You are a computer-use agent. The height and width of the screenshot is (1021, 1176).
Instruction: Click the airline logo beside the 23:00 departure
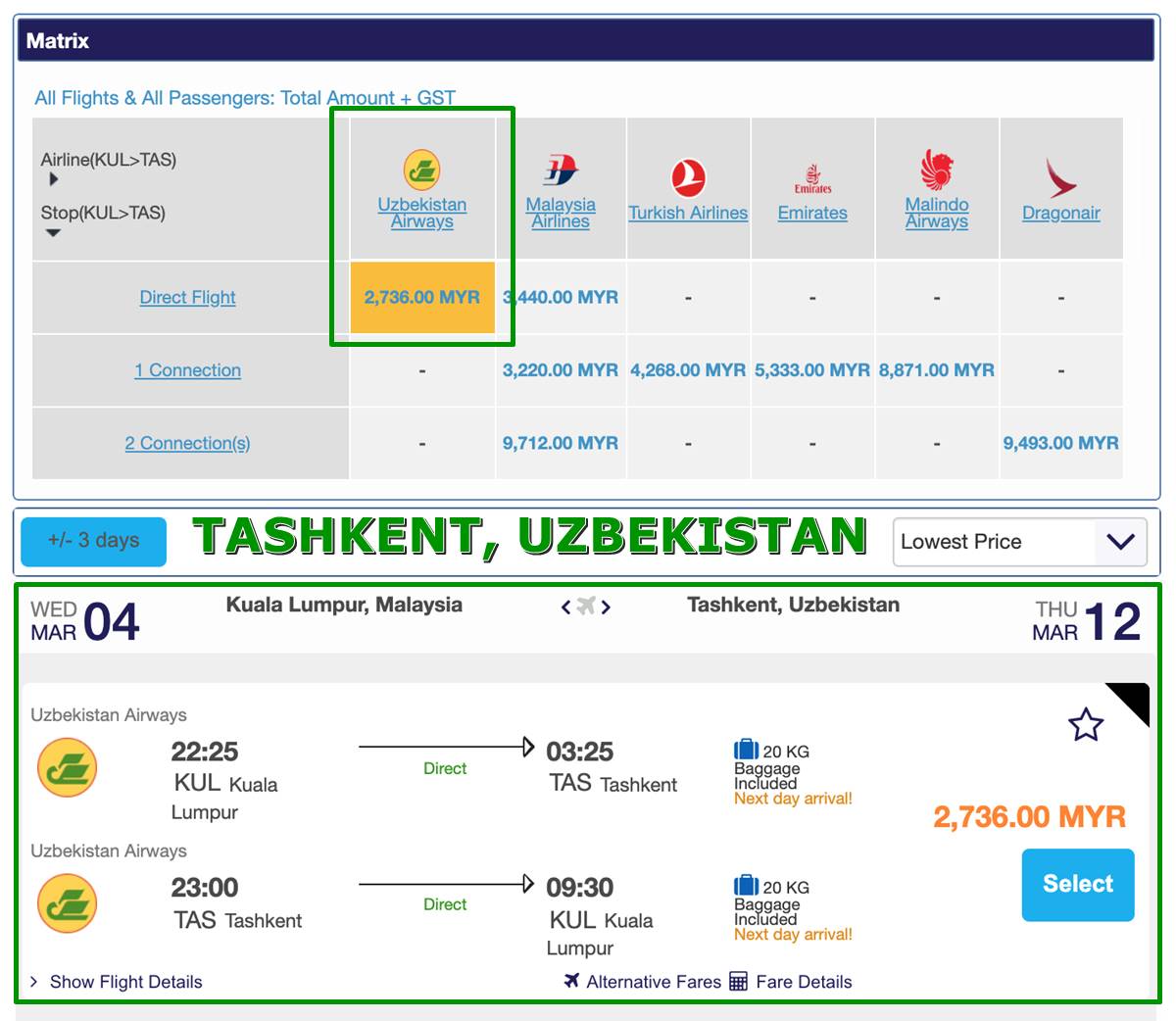point(68,903)
